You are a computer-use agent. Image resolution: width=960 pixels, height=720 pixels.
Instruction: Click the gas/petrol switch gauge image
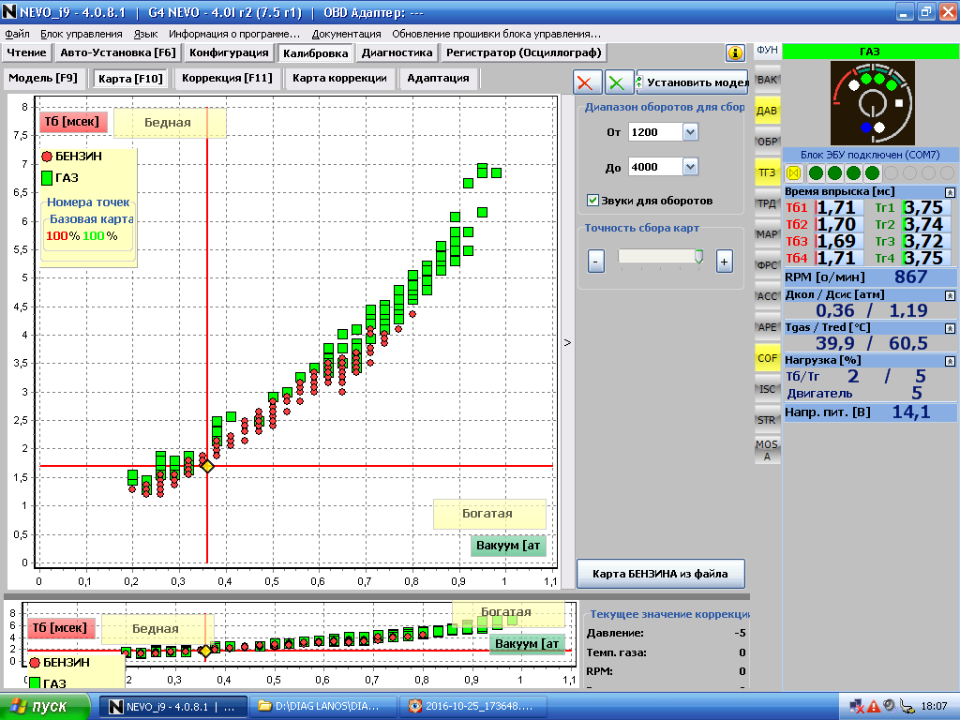click(871, 103)
